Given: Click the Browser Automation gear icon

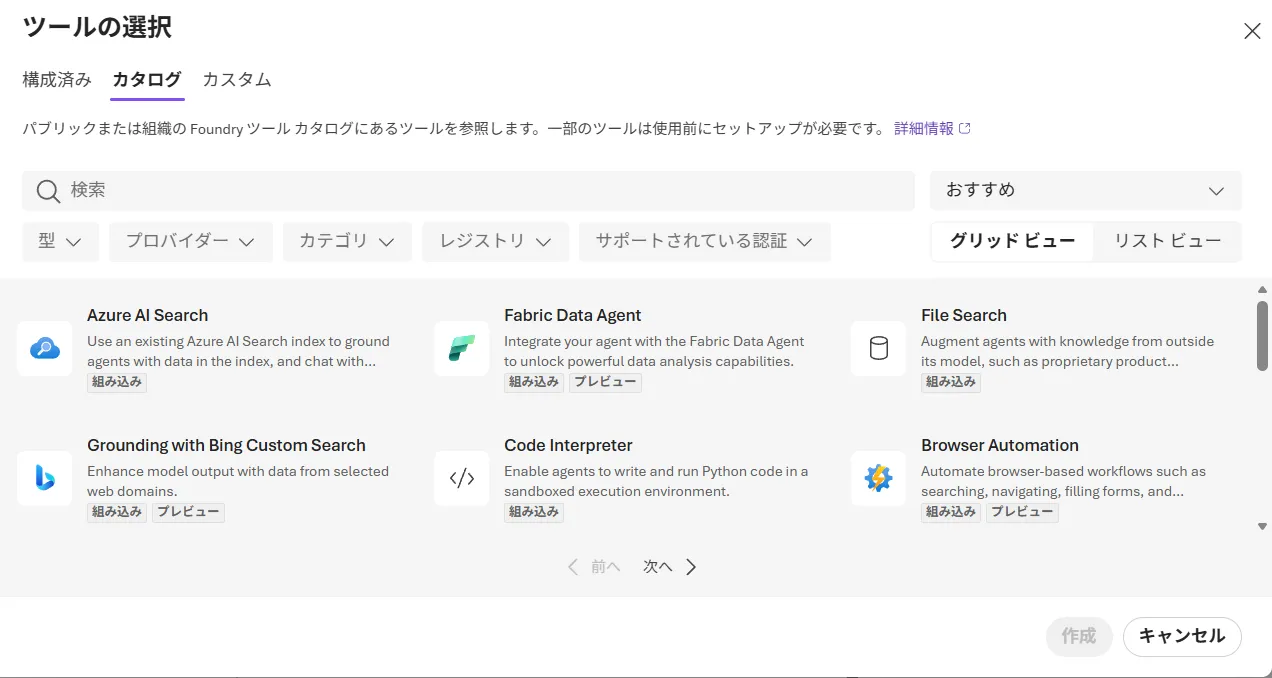Looking at the screenshot, I should coord(878,478).
